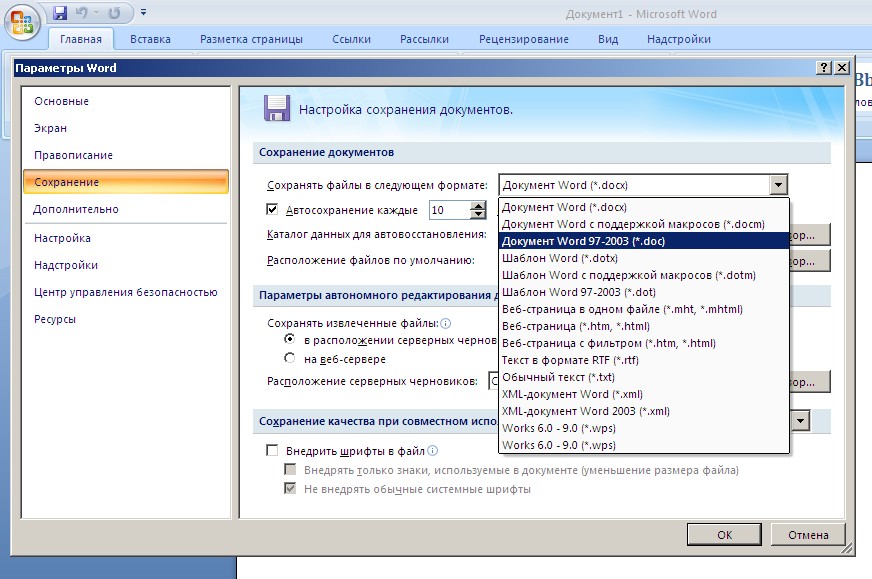
Task: Click the autosave minutes field showing 10
Action: [449, 210]
